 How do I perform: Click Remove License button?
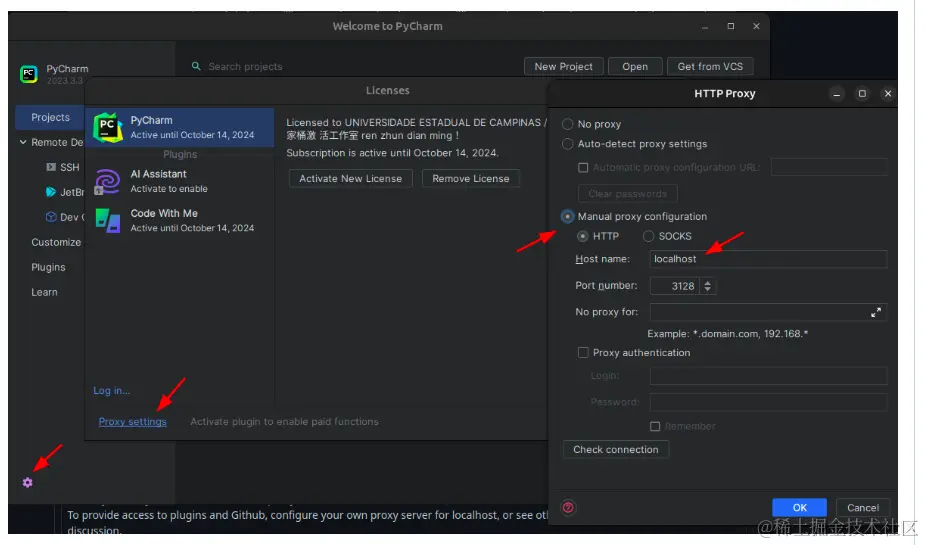470,179
